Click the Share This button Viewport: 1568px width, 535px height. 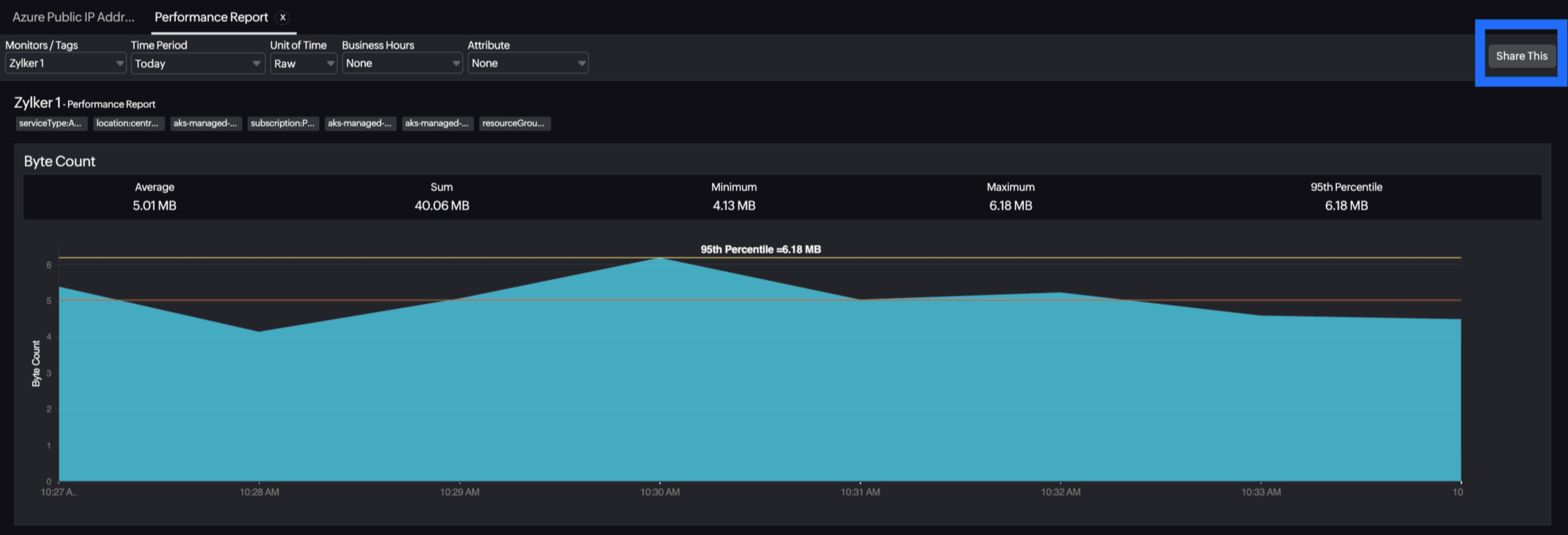point(1521,56)
